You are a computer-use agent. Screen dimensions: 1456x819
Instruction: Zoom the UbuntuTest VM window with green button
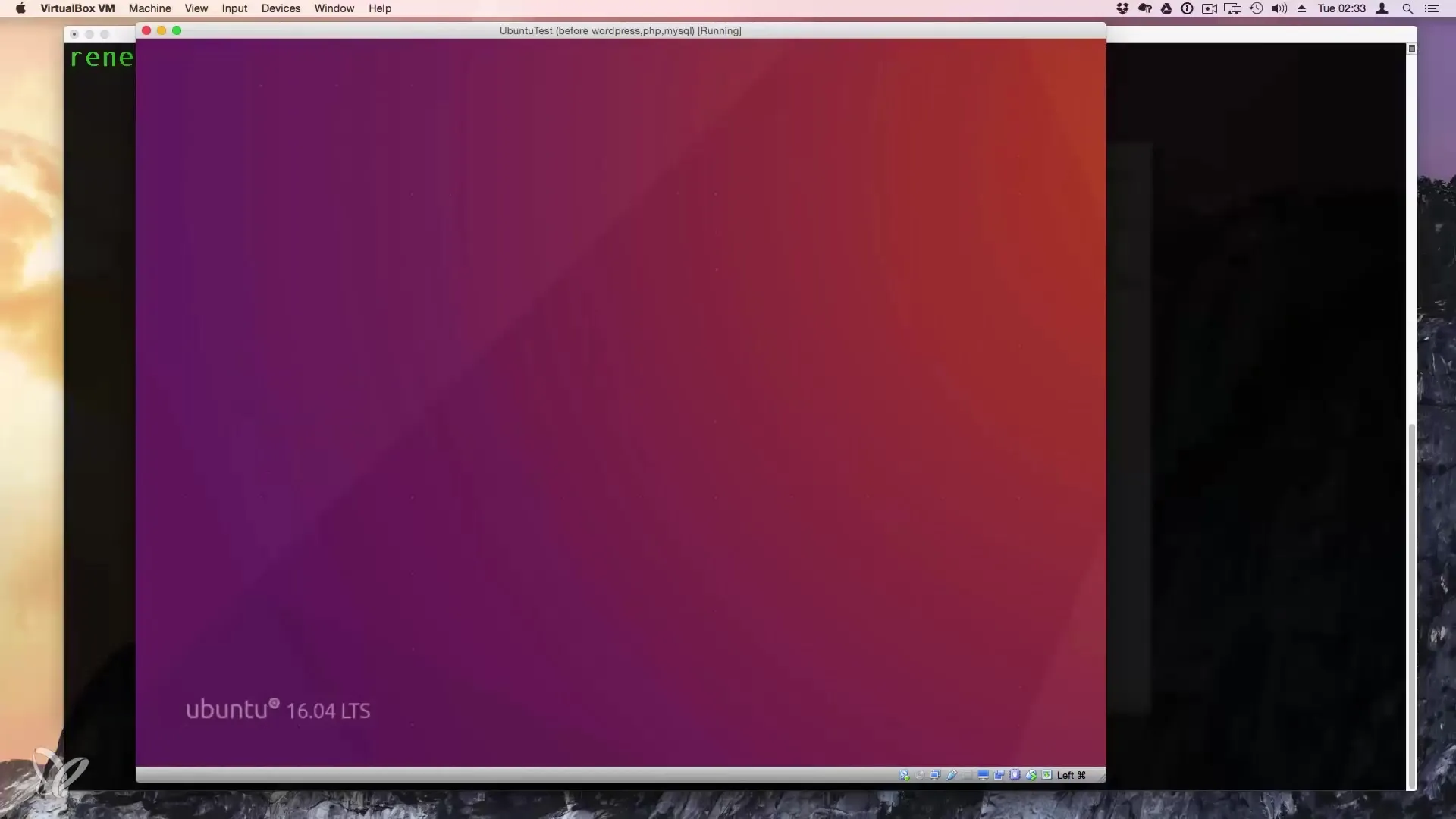click(x=177, y=30)
